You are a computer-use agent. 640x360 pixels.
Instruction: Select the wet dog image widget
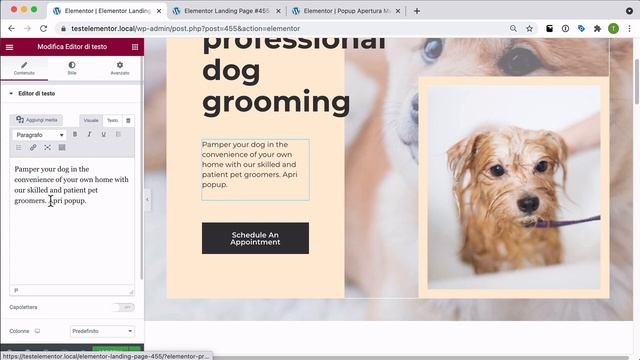pyautogui.click(x=514, y=187)
